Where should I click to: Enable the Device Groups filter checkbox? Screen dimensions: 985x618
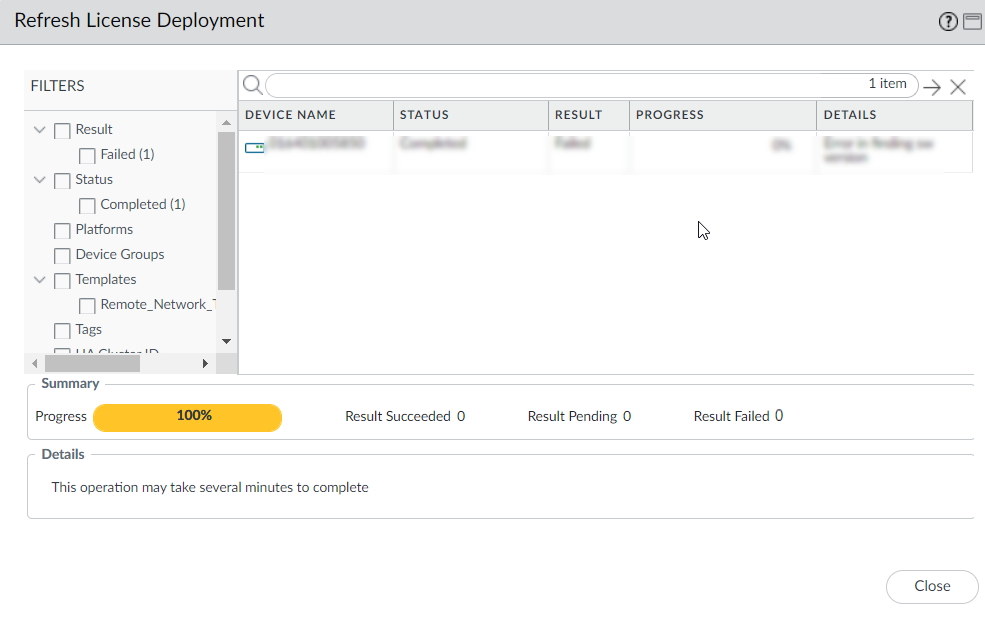(x=62, y=255)
